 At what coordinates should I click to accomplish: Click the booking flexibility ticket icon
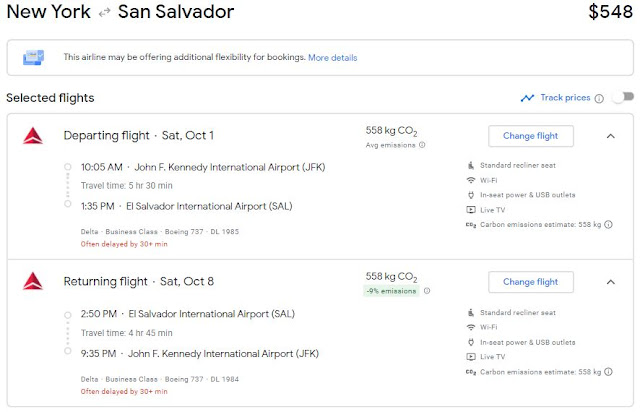(x=33, y=58)
